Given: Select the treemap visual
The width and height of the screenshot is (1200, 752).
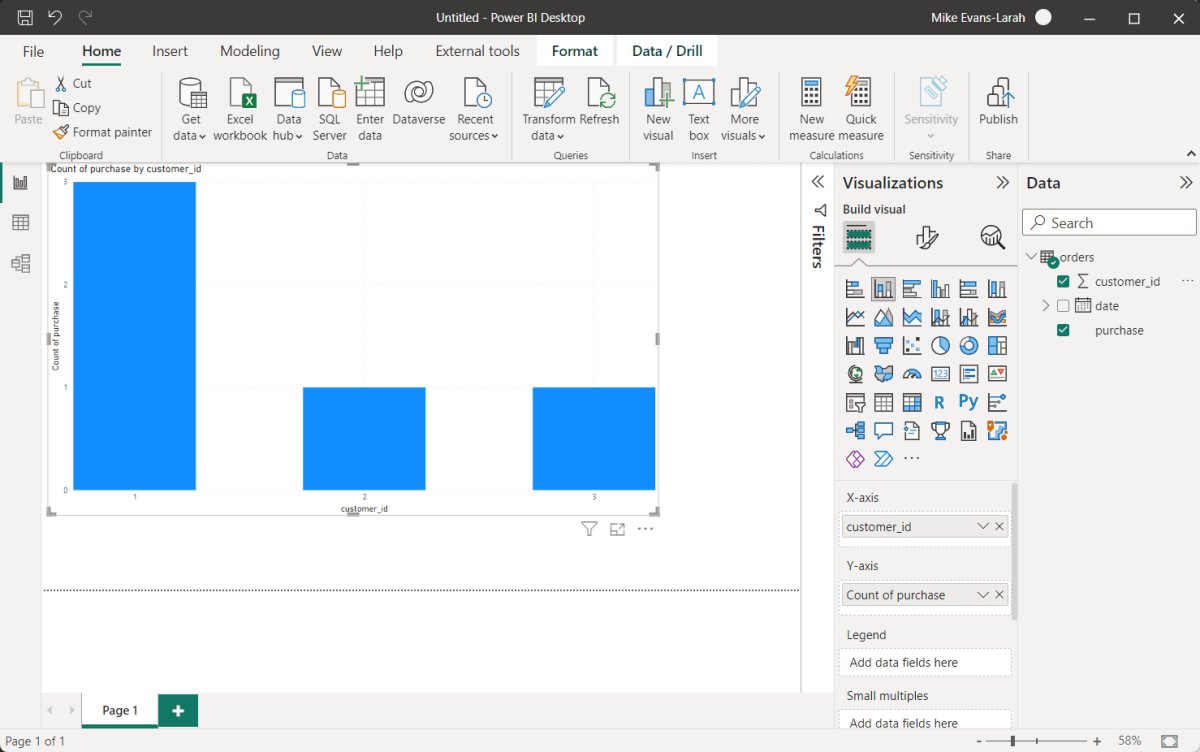Looking at the screenshot, I should coord(997,345).
